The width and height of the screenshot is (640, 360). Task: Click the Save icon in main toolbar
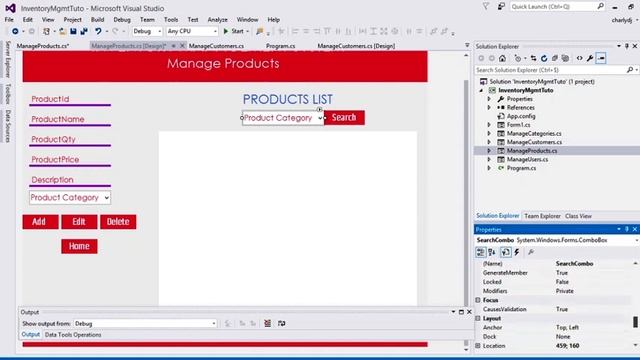click(73, 31)
